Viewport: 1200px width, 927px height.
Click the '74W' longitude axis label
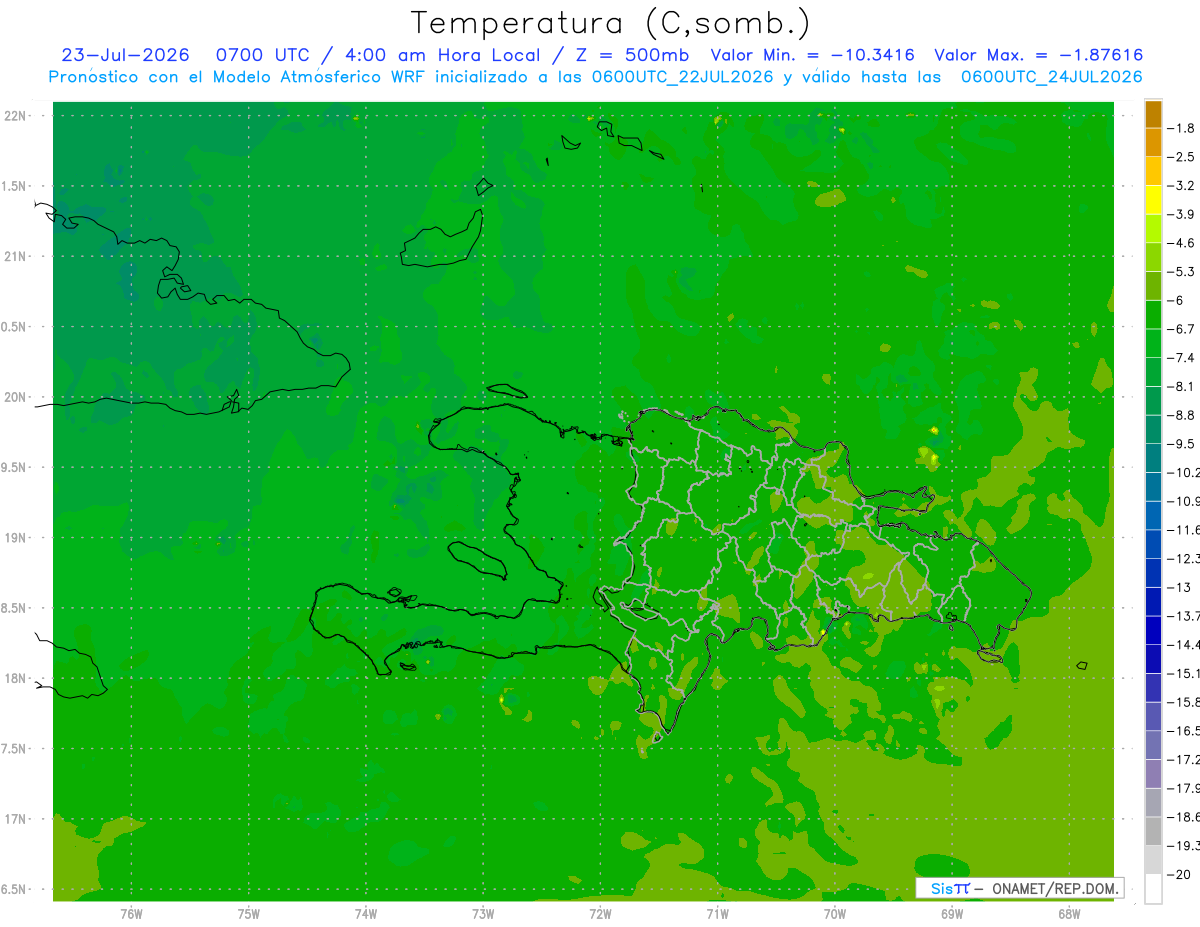point(366,914)
